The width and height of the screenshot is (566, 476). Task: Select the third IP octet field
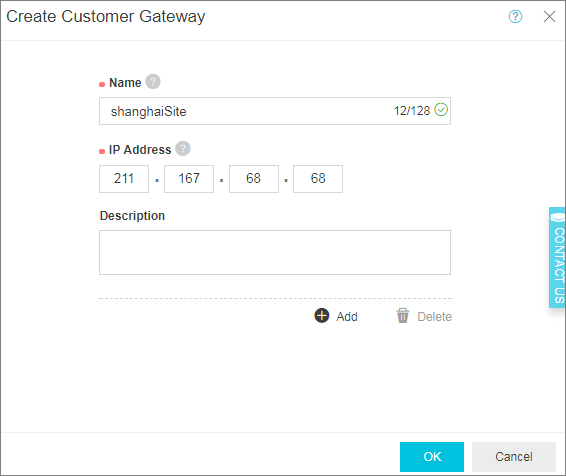(254, 179)
